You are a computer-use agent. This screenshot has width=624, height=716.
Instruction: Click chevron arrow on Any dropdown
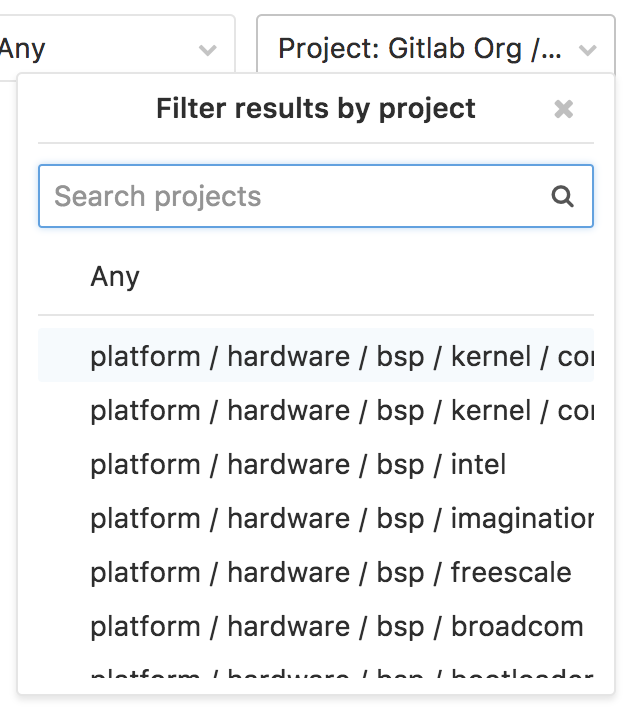pos(208,50)
